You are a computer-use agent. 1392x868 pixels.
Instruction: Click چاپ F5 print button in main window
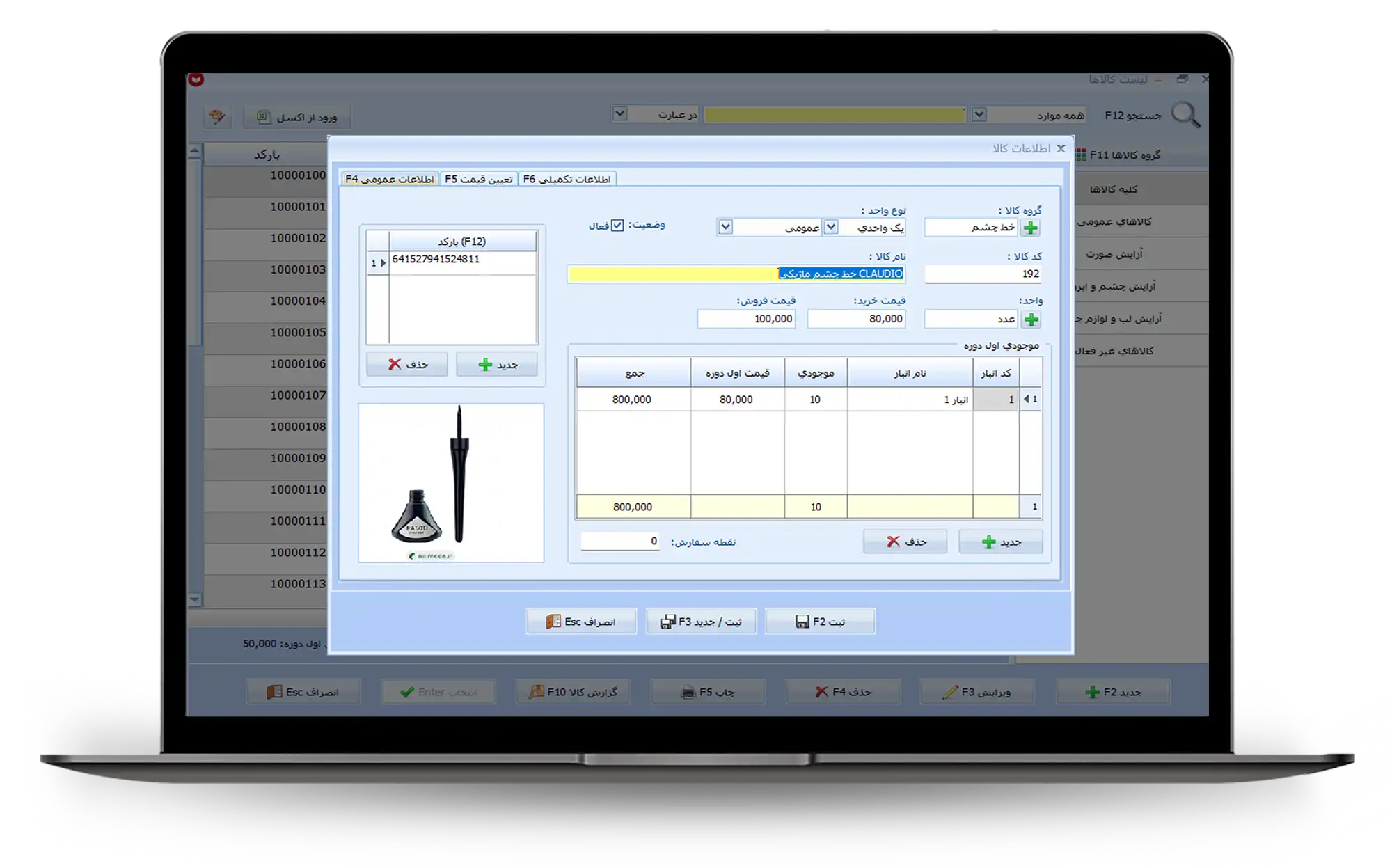point(708,692)
